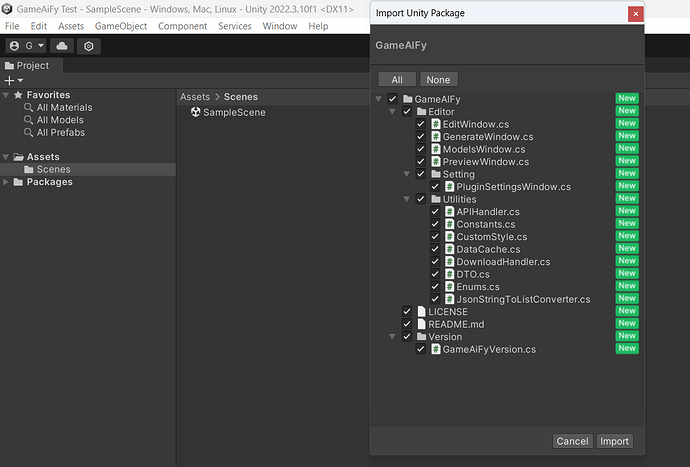Image resolution: width=690 pixels, height=467 pixels.
Task: Click the None button to deselect all
Action: pos(438,80)
